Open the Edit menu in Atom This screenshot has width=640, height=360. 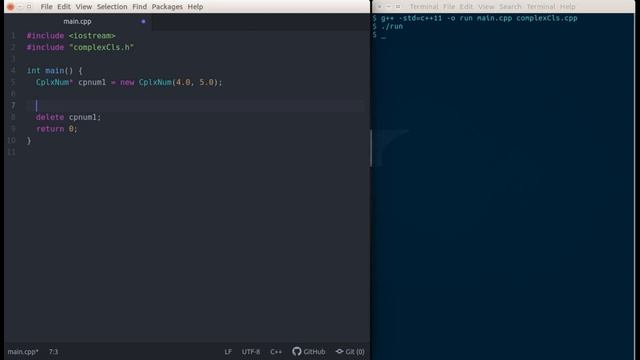pos(64,7)
